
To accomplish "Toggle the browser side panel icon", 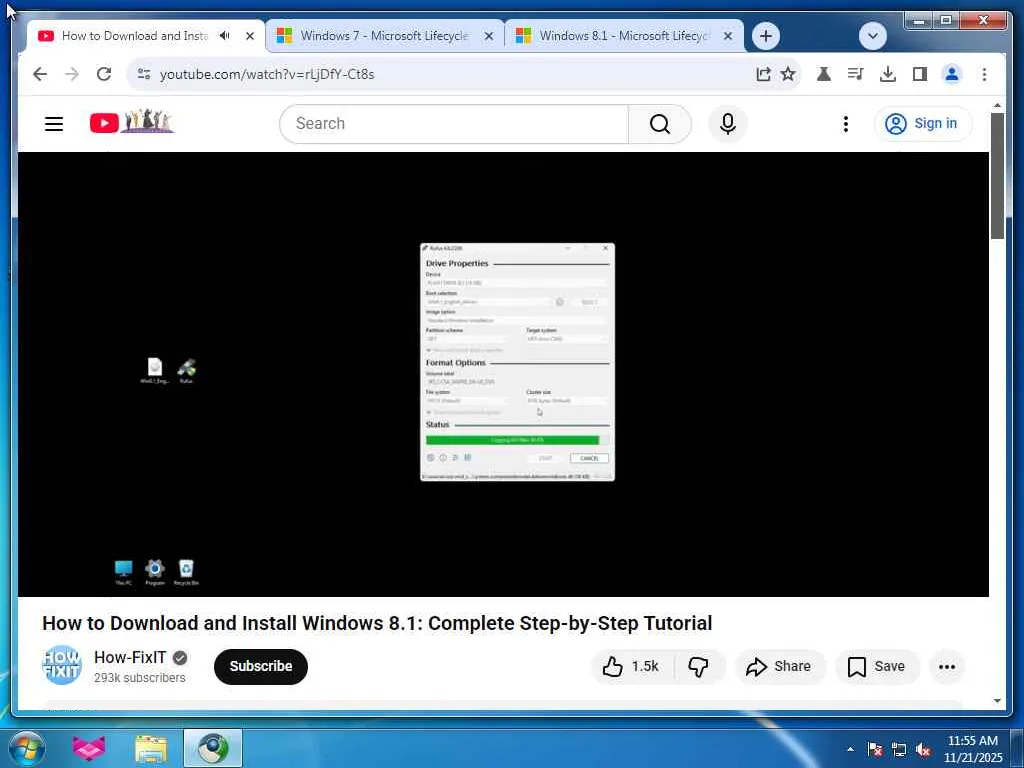I will [x=920, y=74].
